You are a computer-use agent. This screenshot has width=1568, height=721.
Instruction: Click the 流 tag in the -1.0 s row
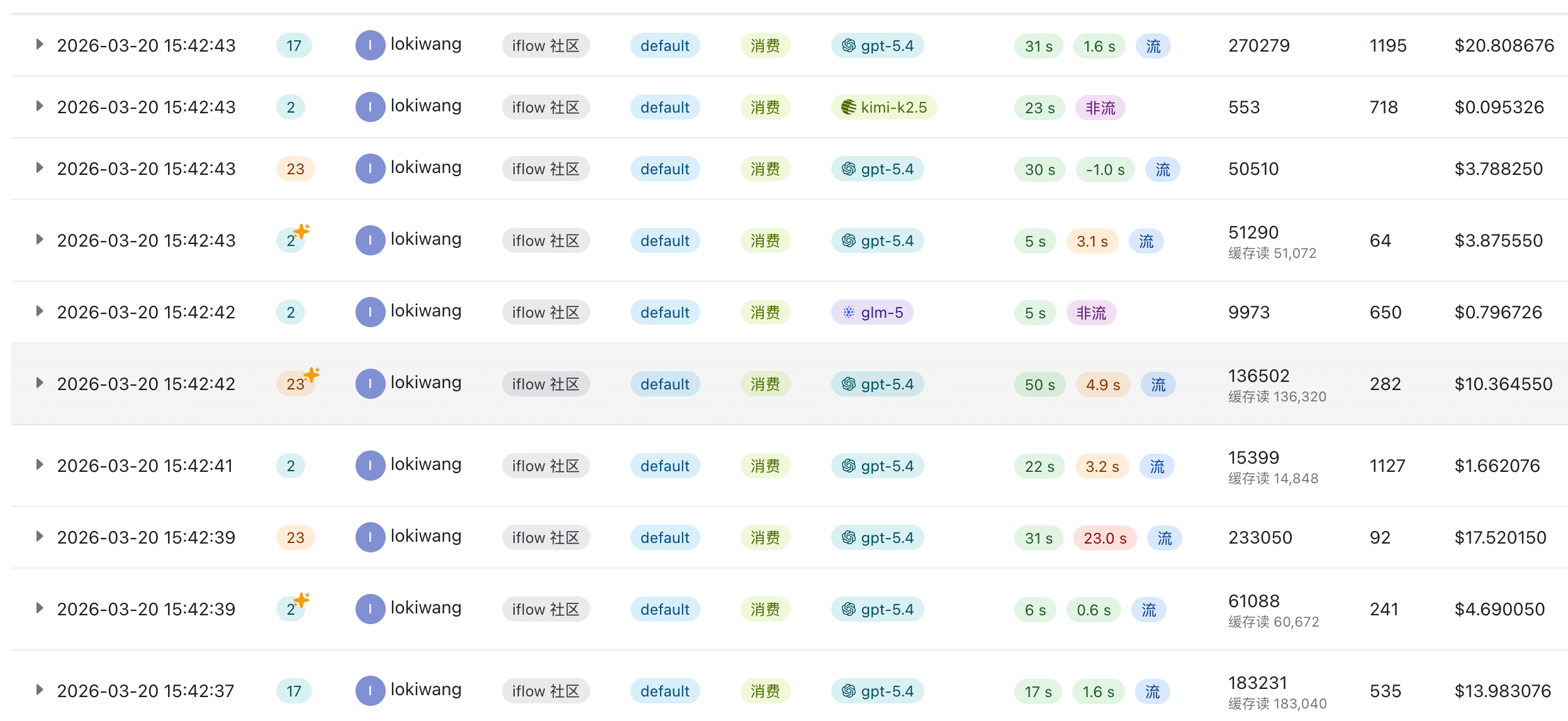1162,169
